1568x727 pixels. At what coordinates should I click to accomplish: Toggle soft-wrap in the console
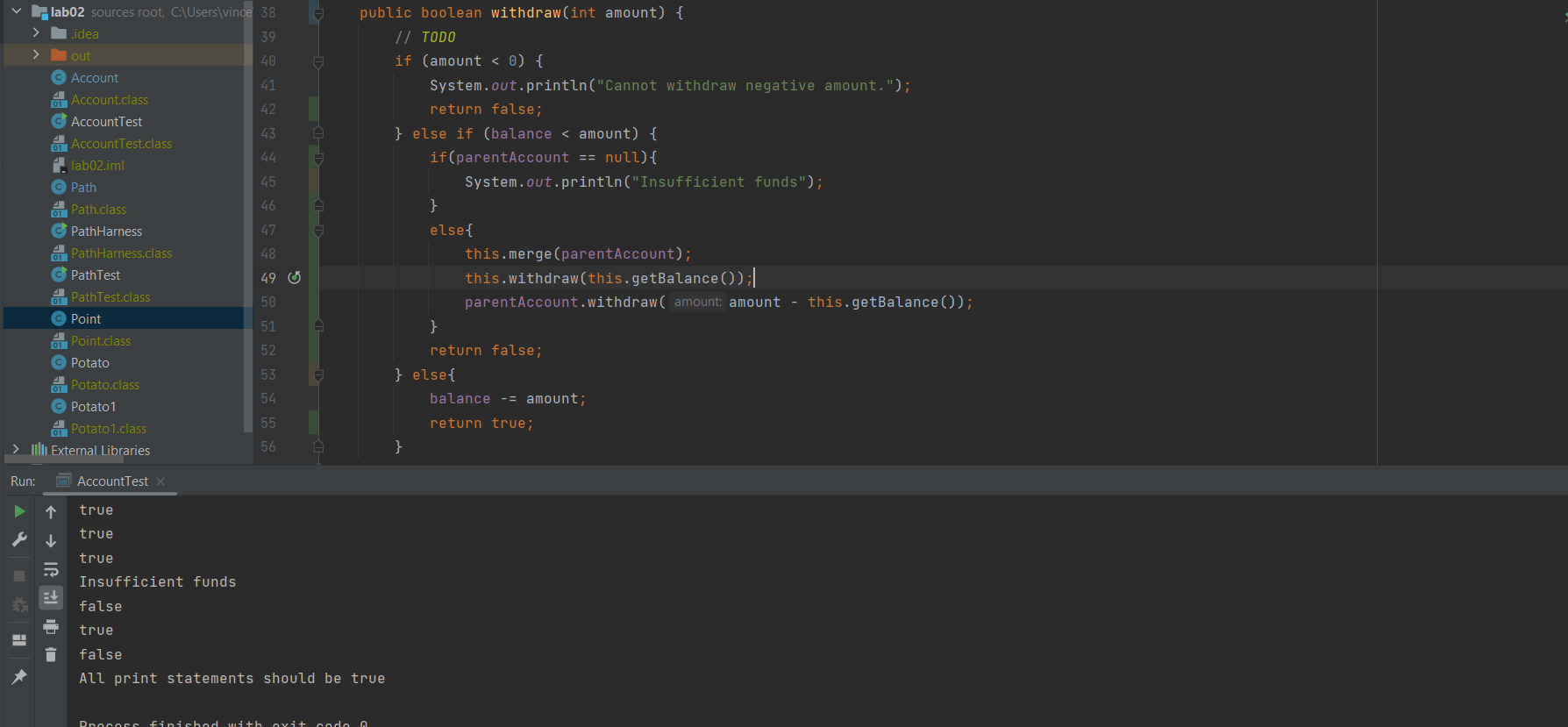[x=51, y=570]
